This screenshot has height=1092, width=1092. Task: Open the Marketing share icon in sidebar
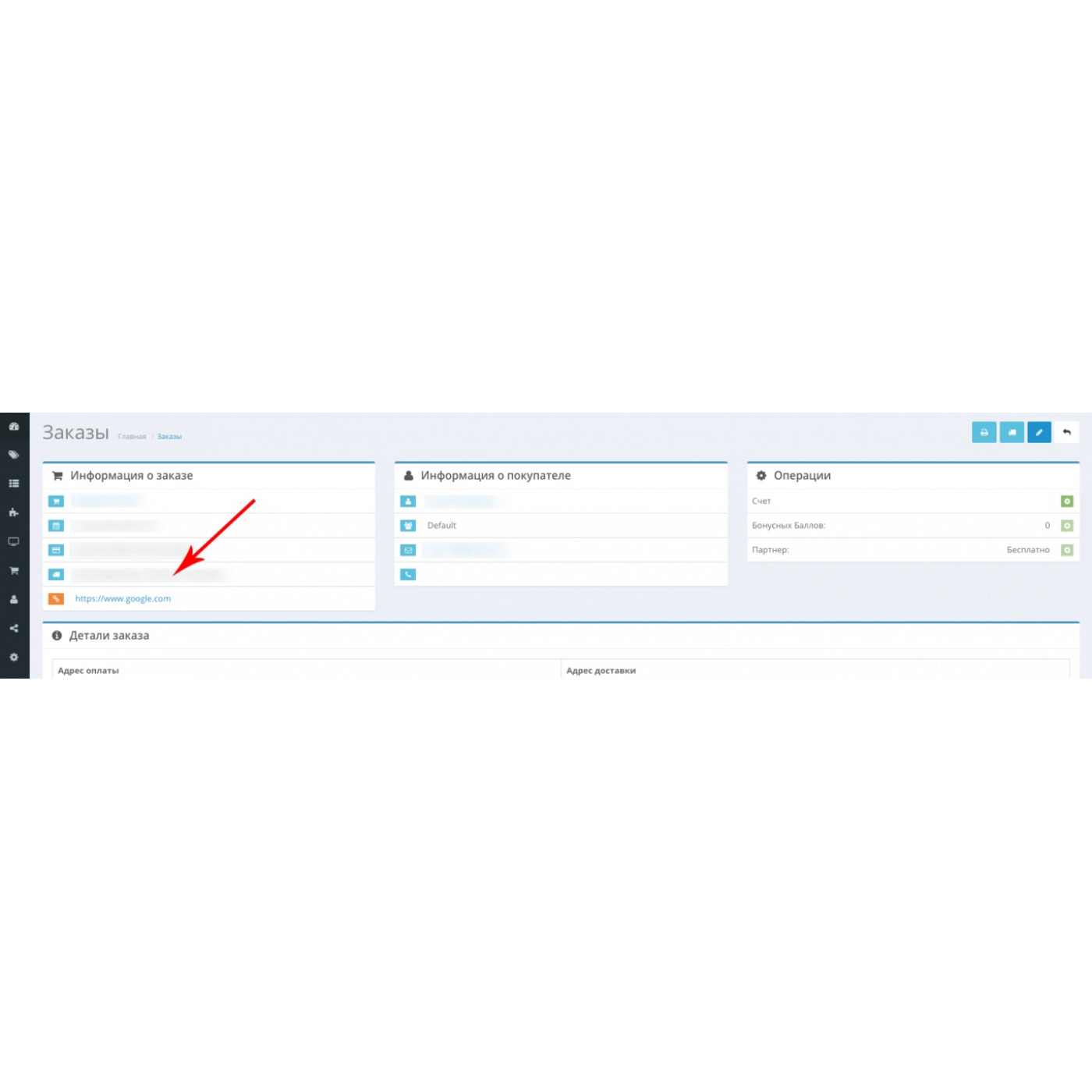tap(14, 629)
